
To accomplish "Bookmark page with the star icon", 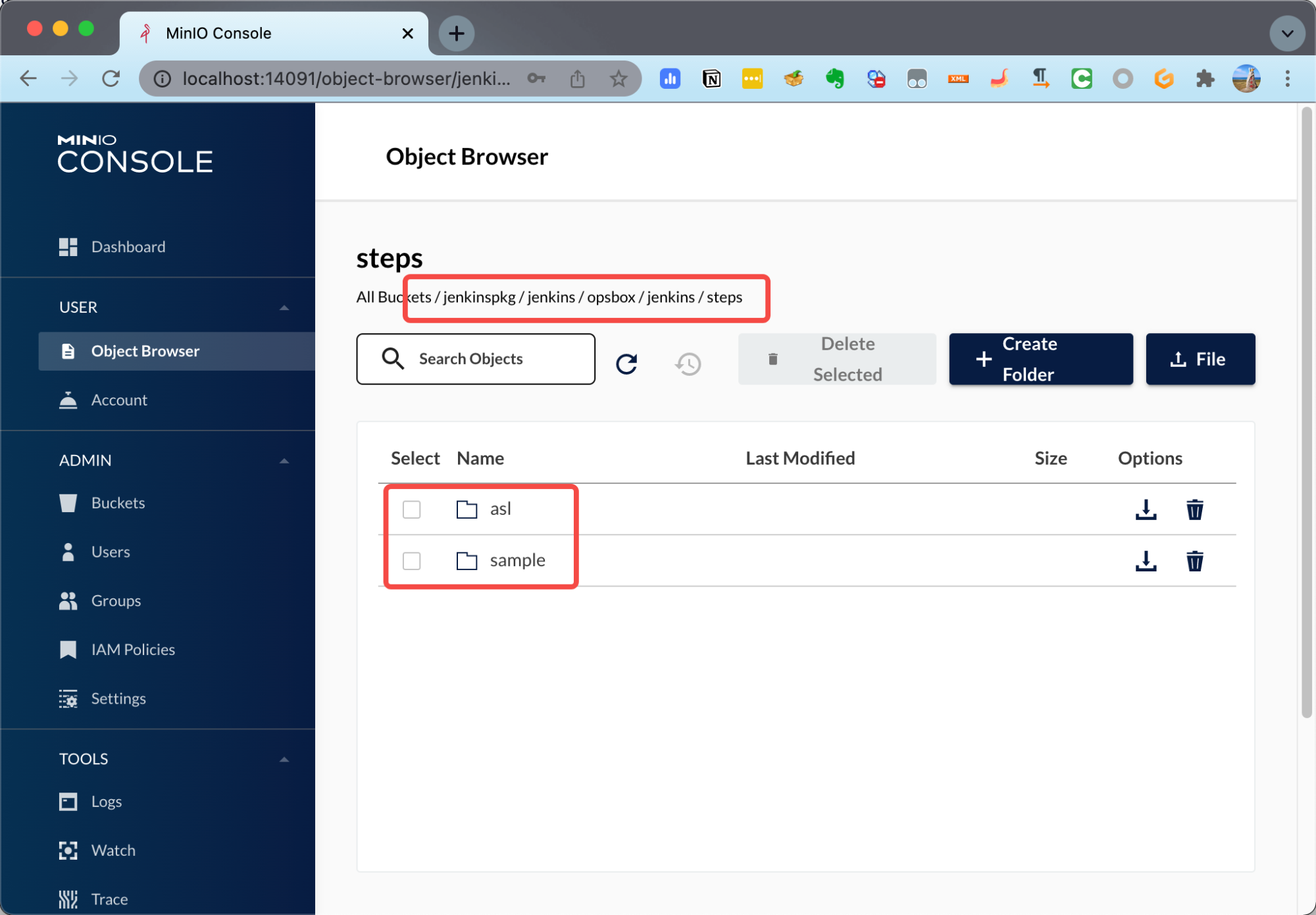I will tap(618, 79).
